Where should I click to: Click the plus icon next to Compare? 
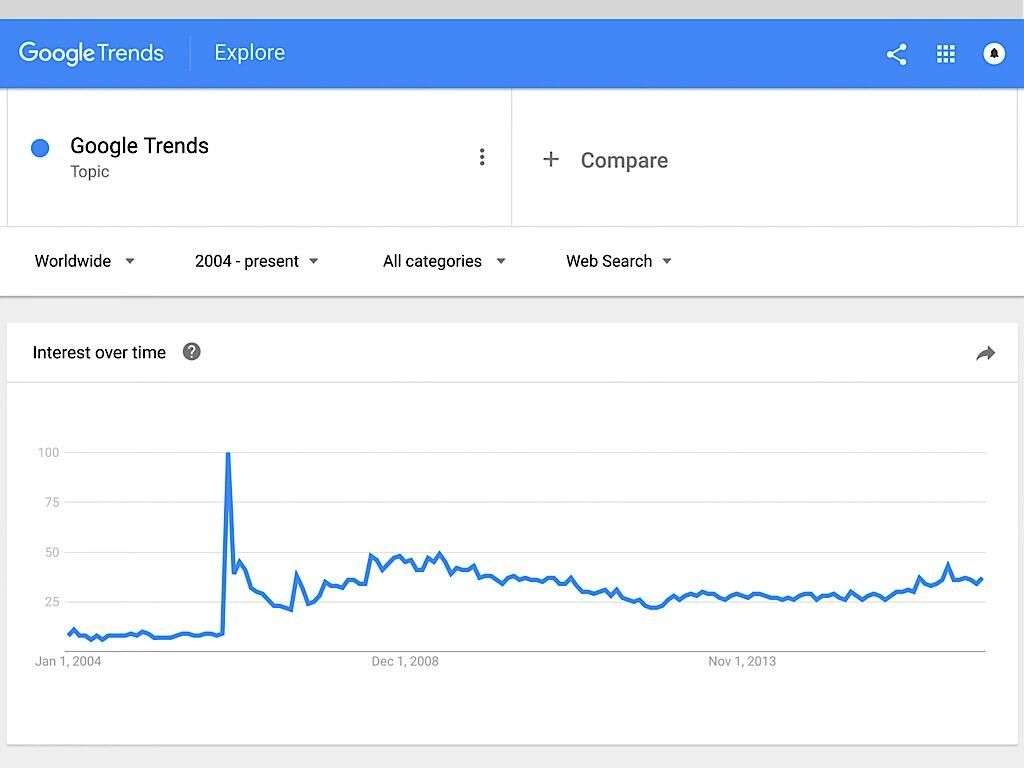point(550,159)
